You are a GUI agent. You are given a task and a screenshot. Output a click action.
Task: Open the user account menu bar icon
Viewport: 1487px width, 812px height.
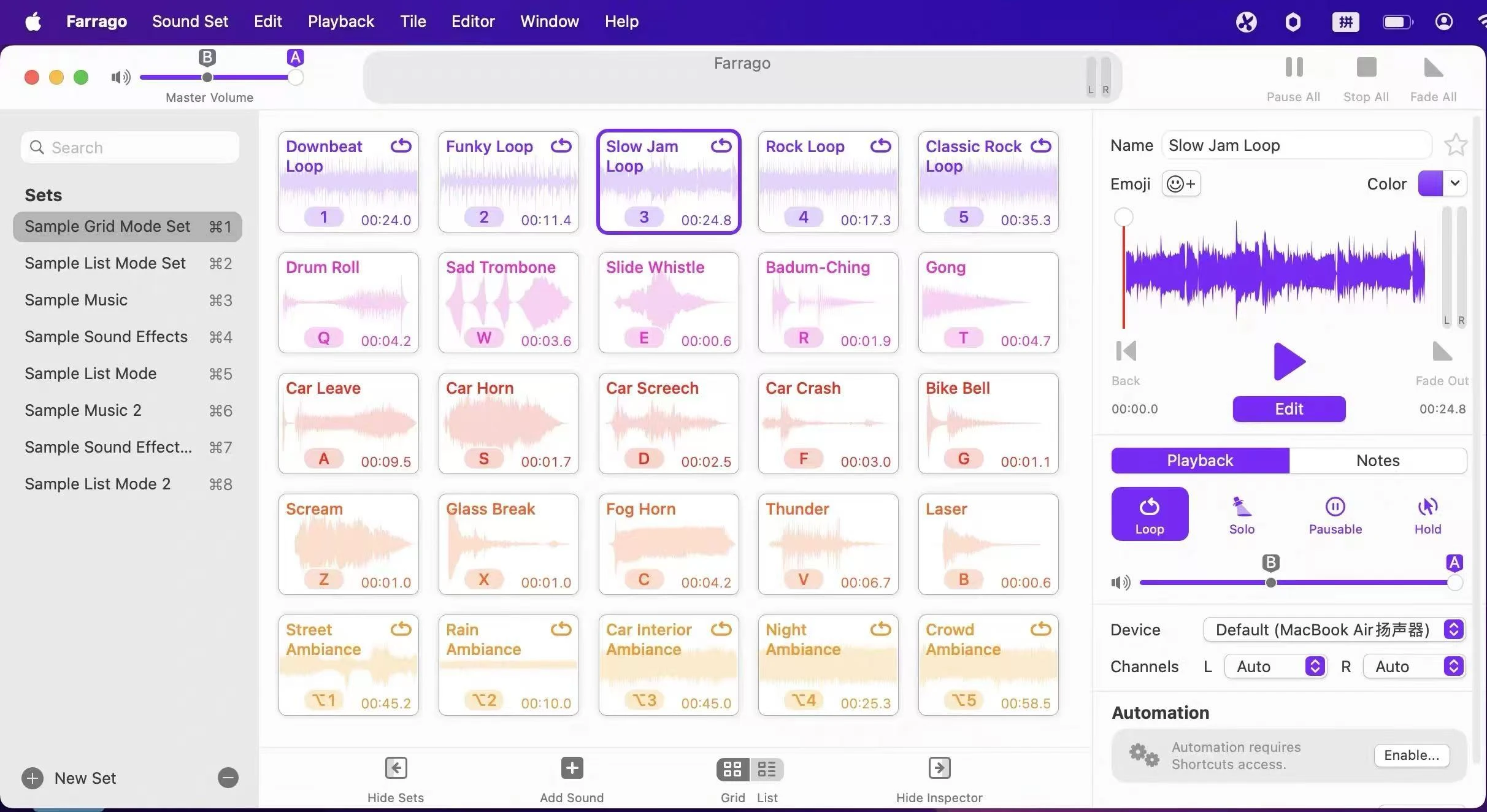coord(1443,22)
